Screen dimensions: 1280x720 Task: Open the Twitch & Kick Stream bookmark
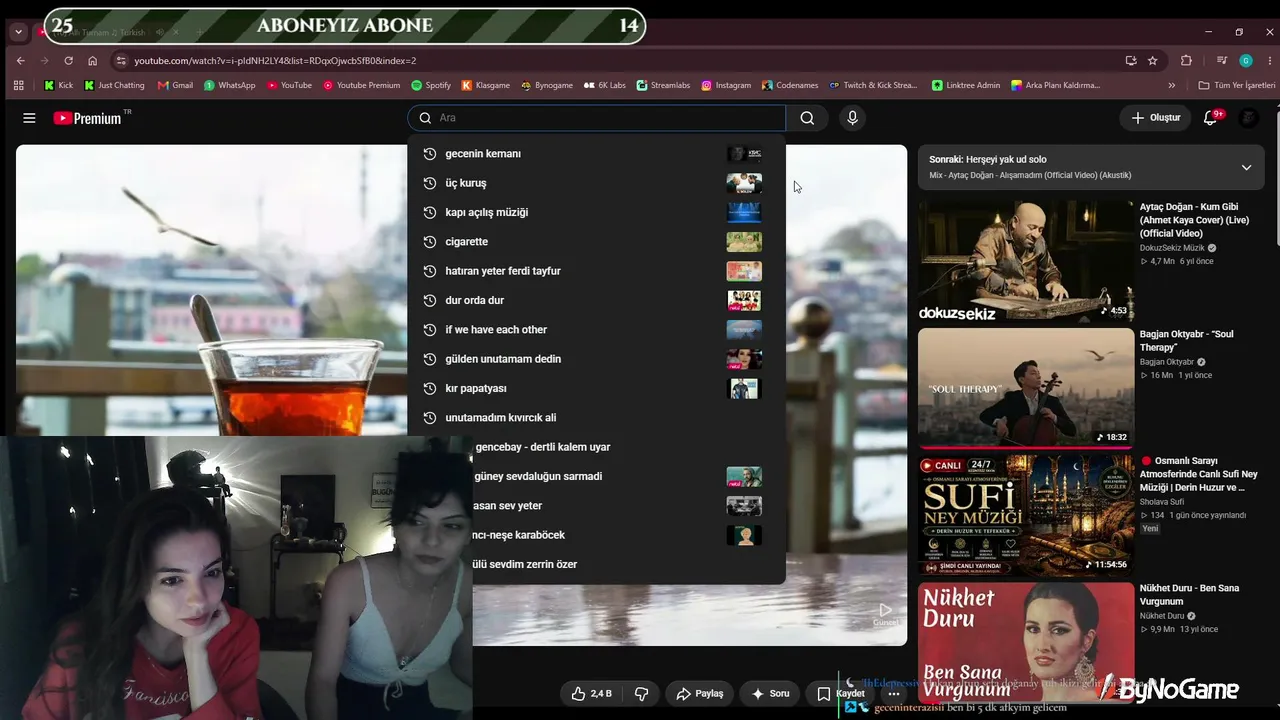(873, 85)
